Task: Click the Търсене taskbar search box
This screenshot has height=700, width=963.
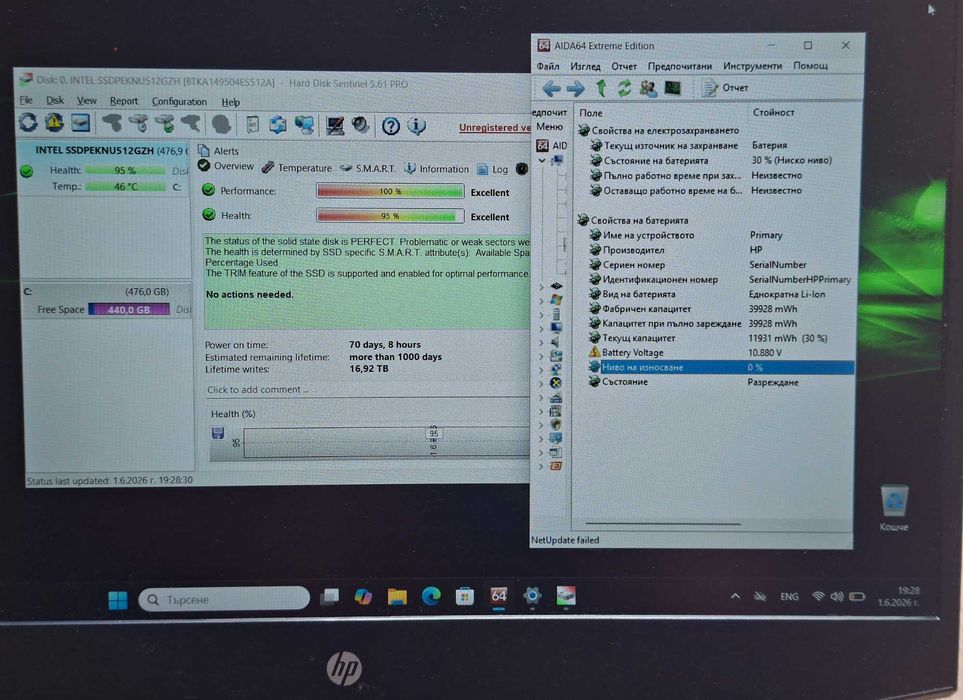Action: [224, 599]
